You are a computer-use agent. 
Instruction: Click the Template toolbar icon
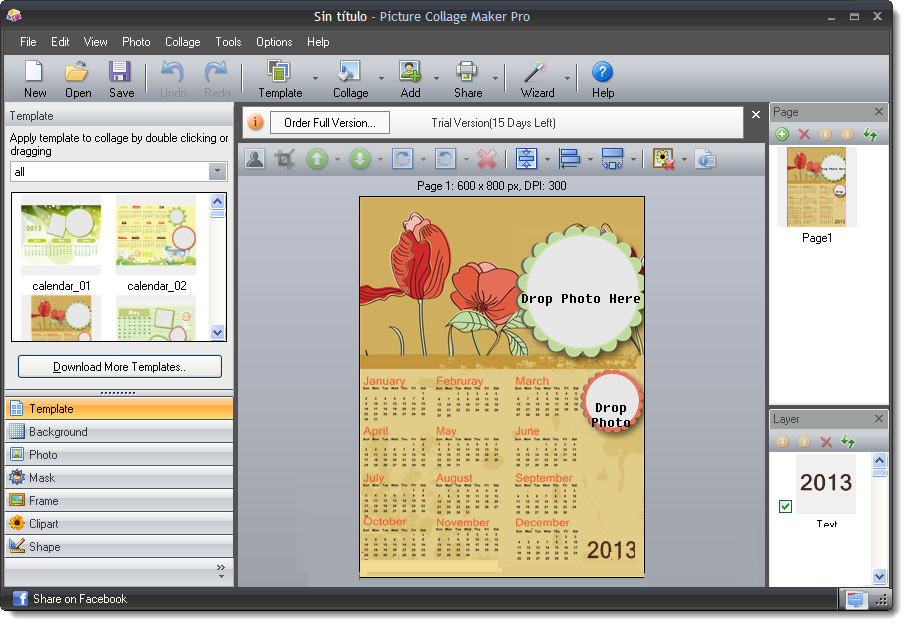280,79
